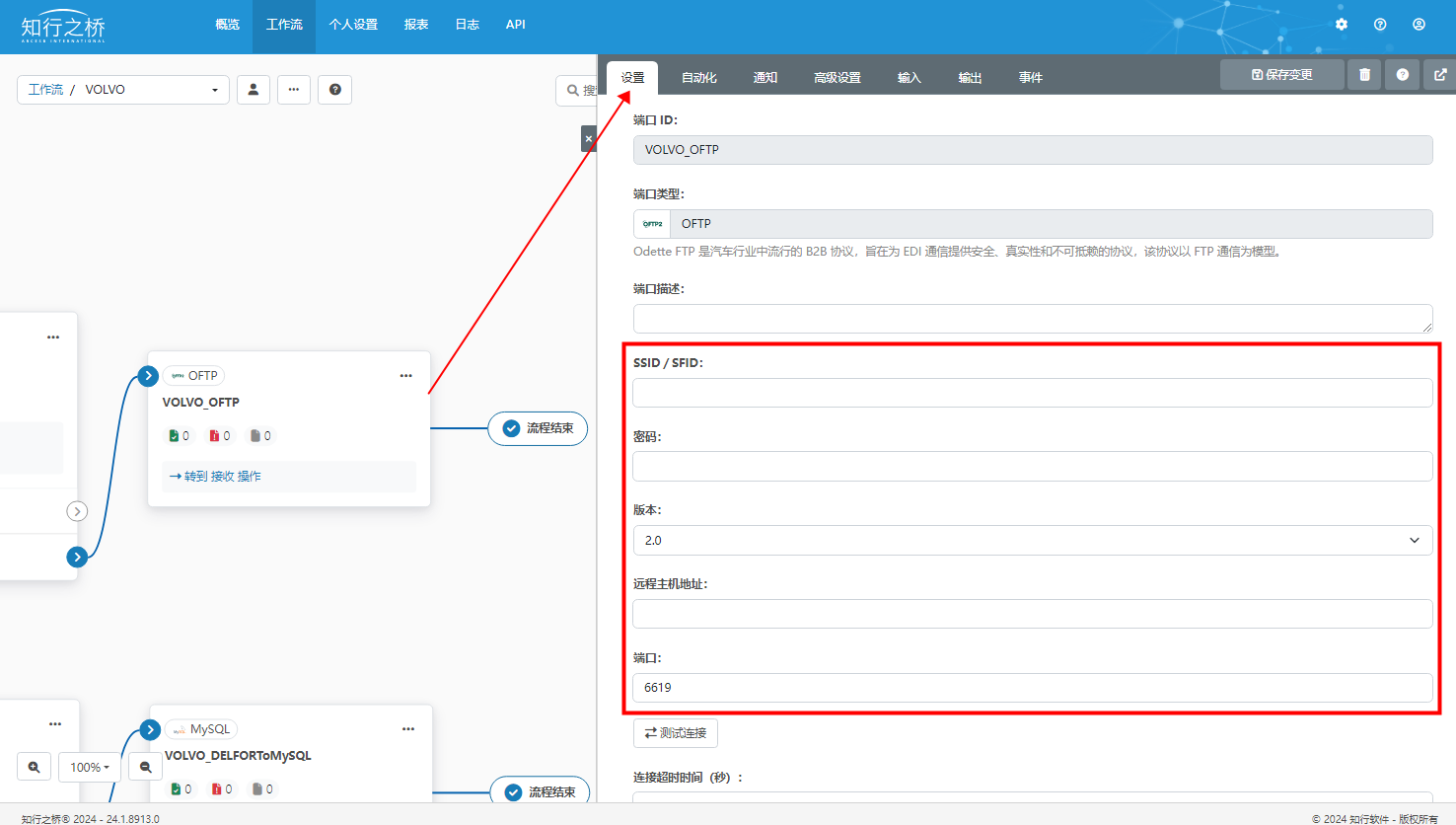Delete the connector with trash icon
The width and height of the screenshot is (1456, 825).
point(1364,75)
